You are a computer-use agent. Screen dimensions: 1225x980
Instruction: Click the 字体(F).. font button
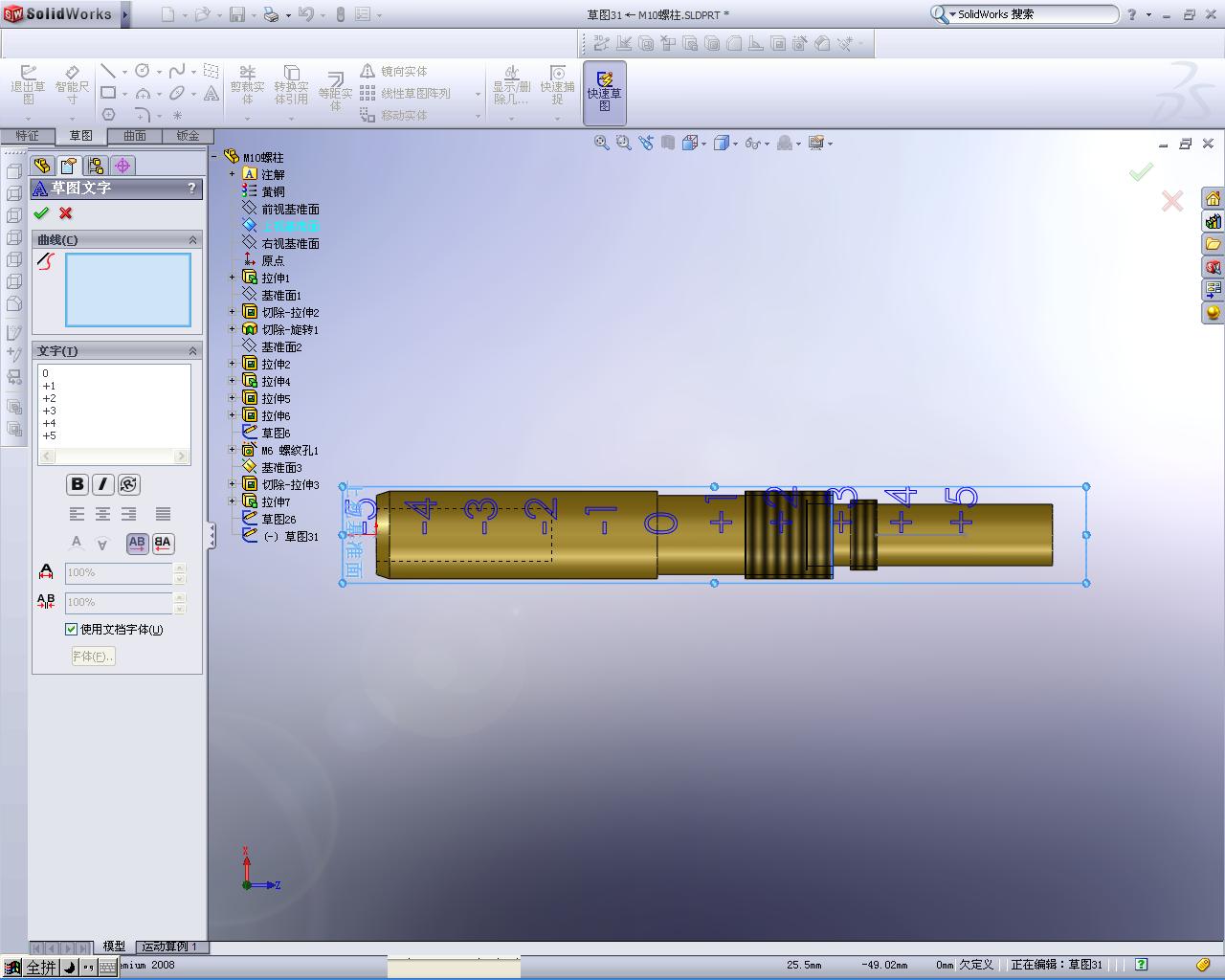[93, 657]
